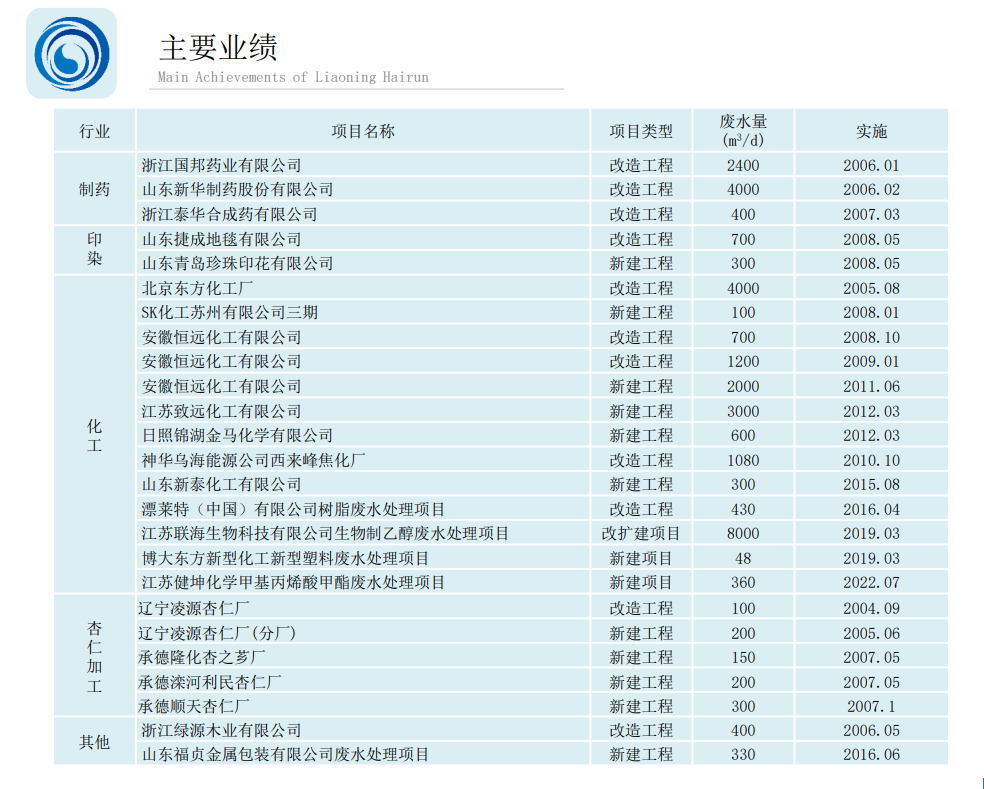
Task: Click 浙江国邦药业有限公司 project row
Action: click(501, 165)
